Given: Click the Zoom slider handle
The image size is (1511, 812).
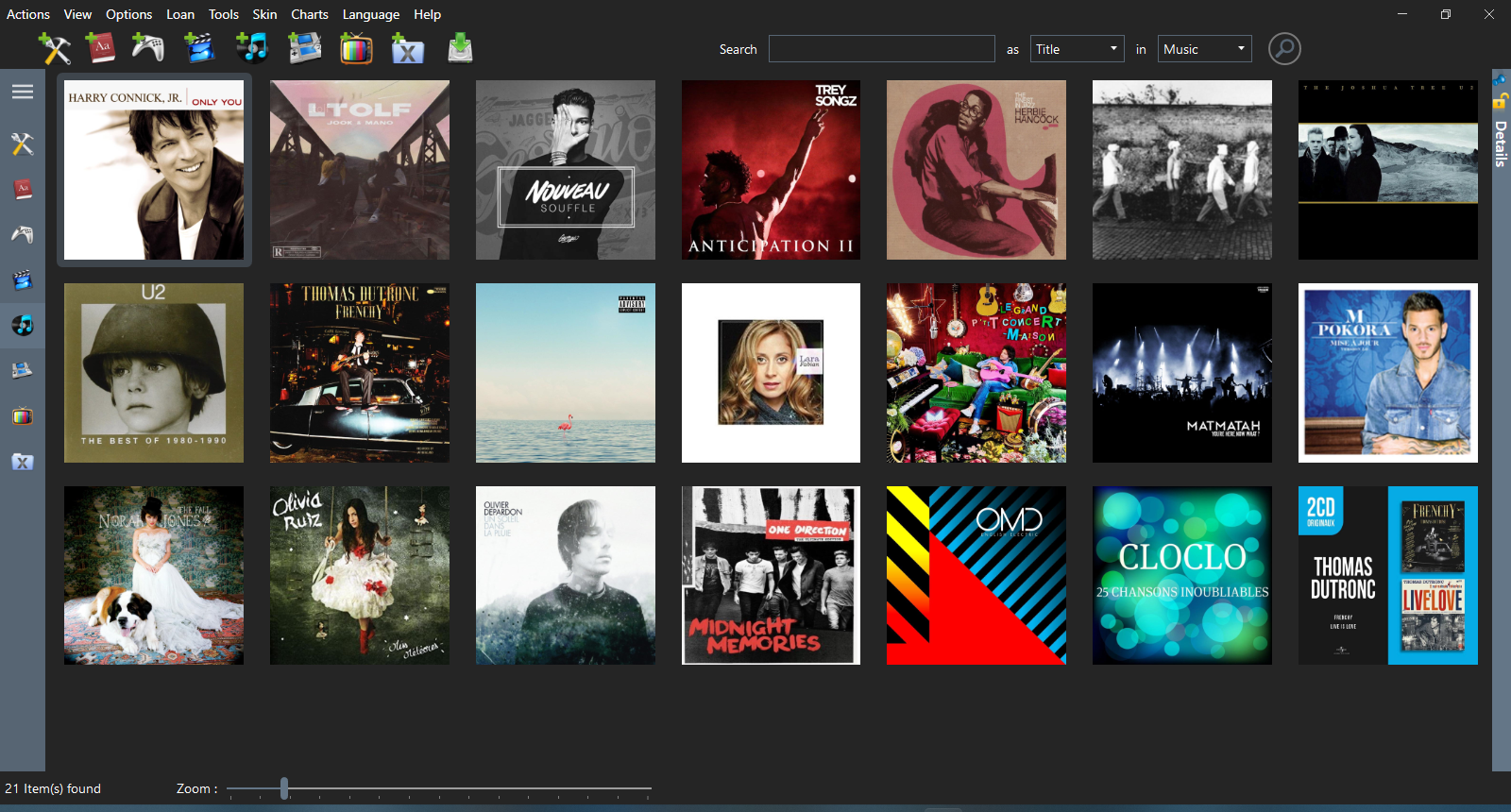Looking at the screenshot, I should (x=284, y=788).
